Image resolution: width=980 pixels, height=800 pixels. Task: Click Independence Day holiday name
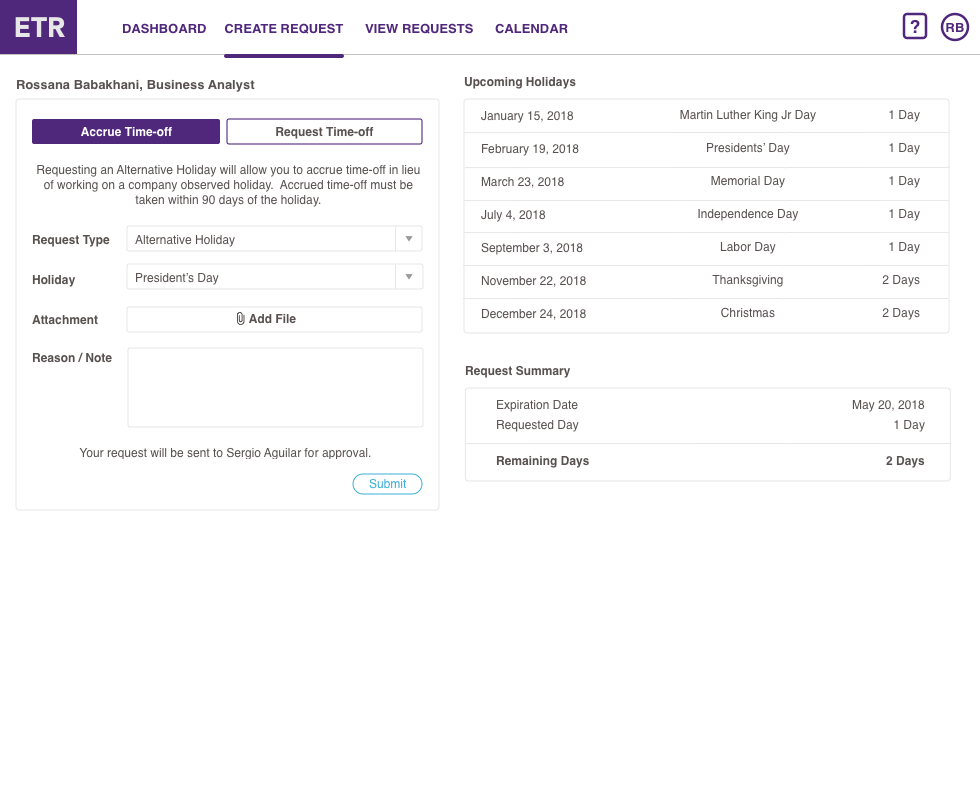tap(748, 214)
